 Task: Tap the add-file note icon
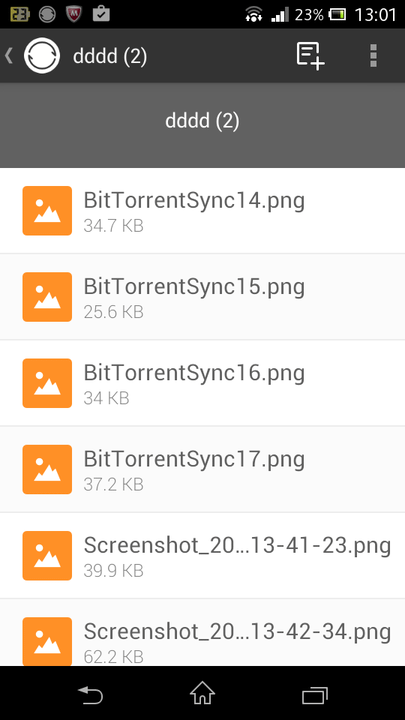[x=310, y=56]
